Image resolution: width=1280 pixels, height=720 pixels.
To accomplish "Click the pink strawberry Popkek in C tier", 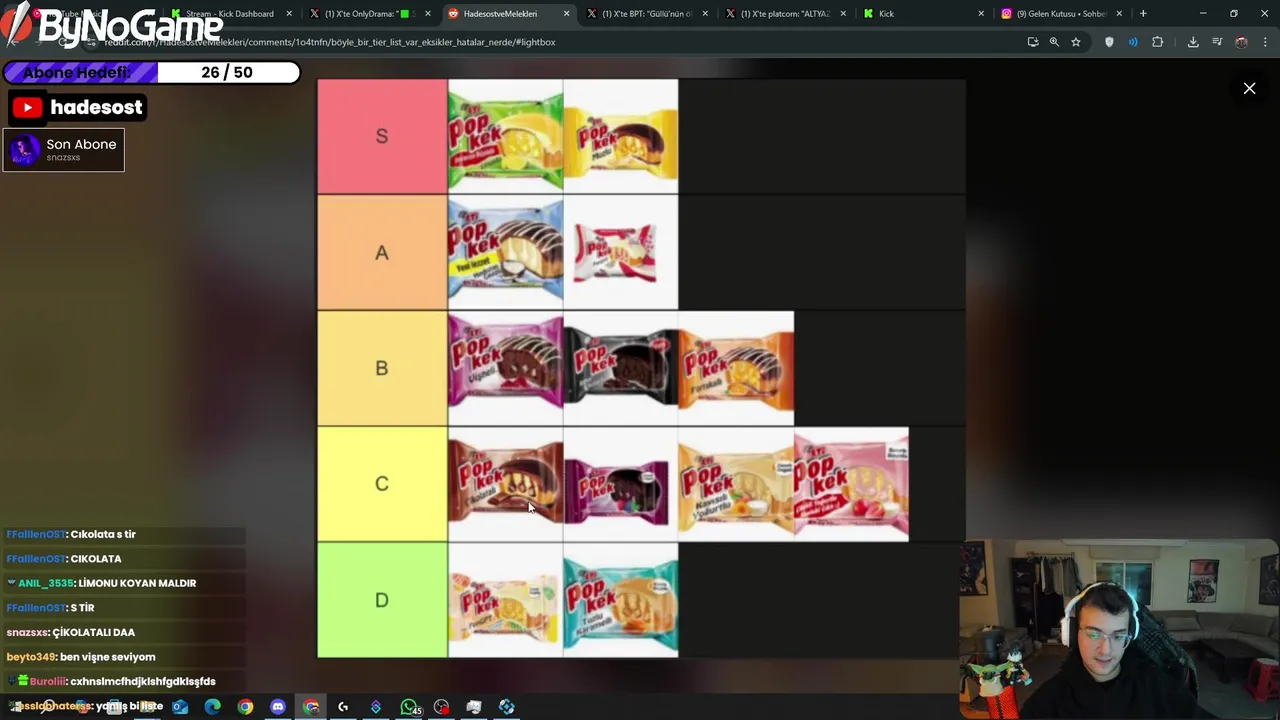I will (x=852, y=484).
